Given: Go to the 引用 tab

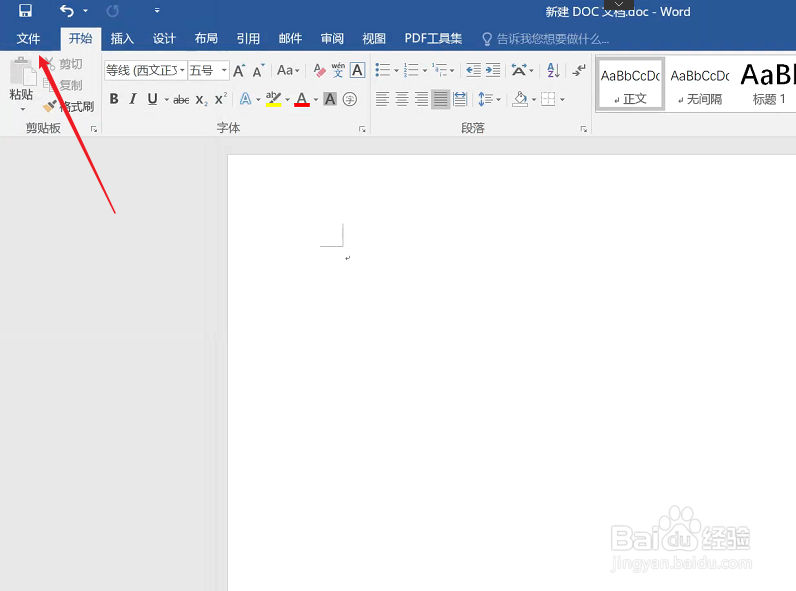Looking at the screenshot, I should (x=248, y=39).
